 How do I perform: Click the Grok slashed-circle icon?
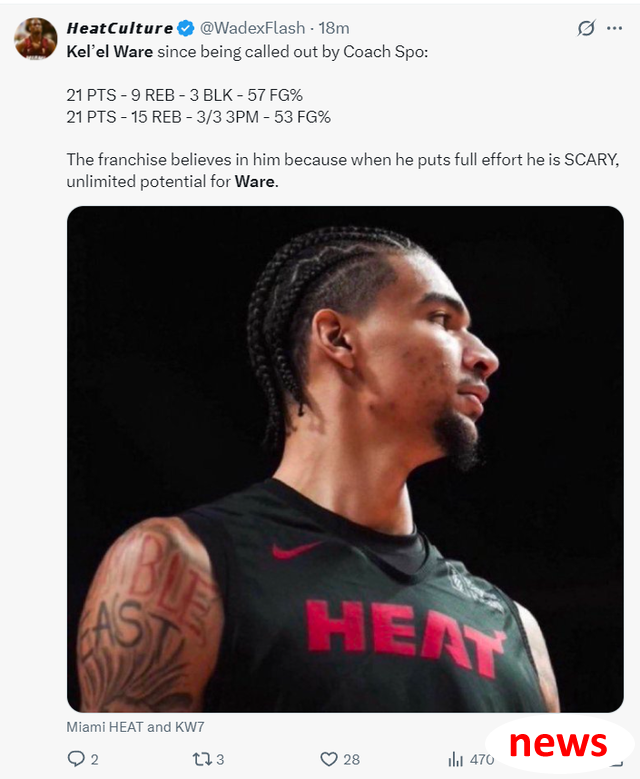point(586,28)
